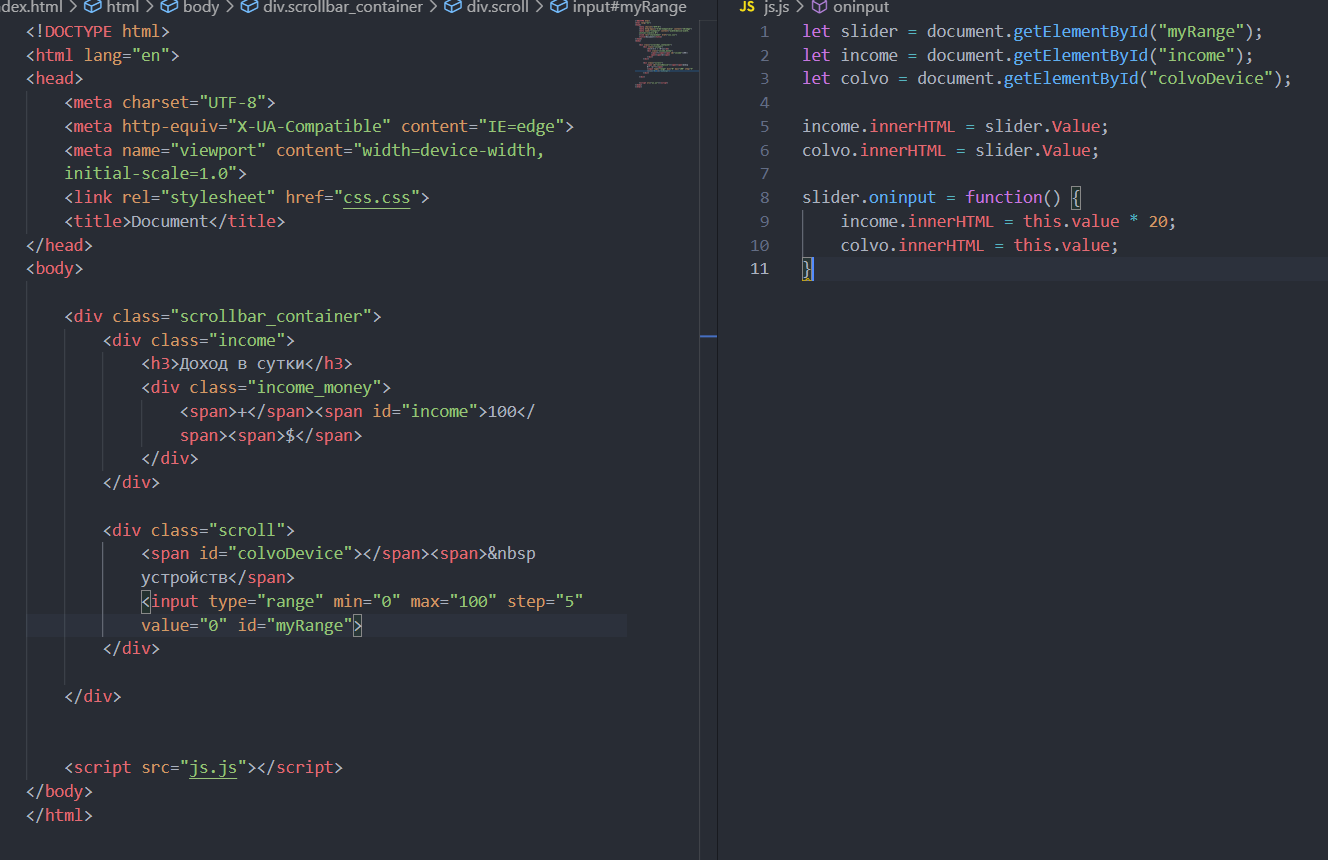This screenshot has width=1328, height=860.
Task: Click the "stylesheet" rel value
Action: click(218, 197)
